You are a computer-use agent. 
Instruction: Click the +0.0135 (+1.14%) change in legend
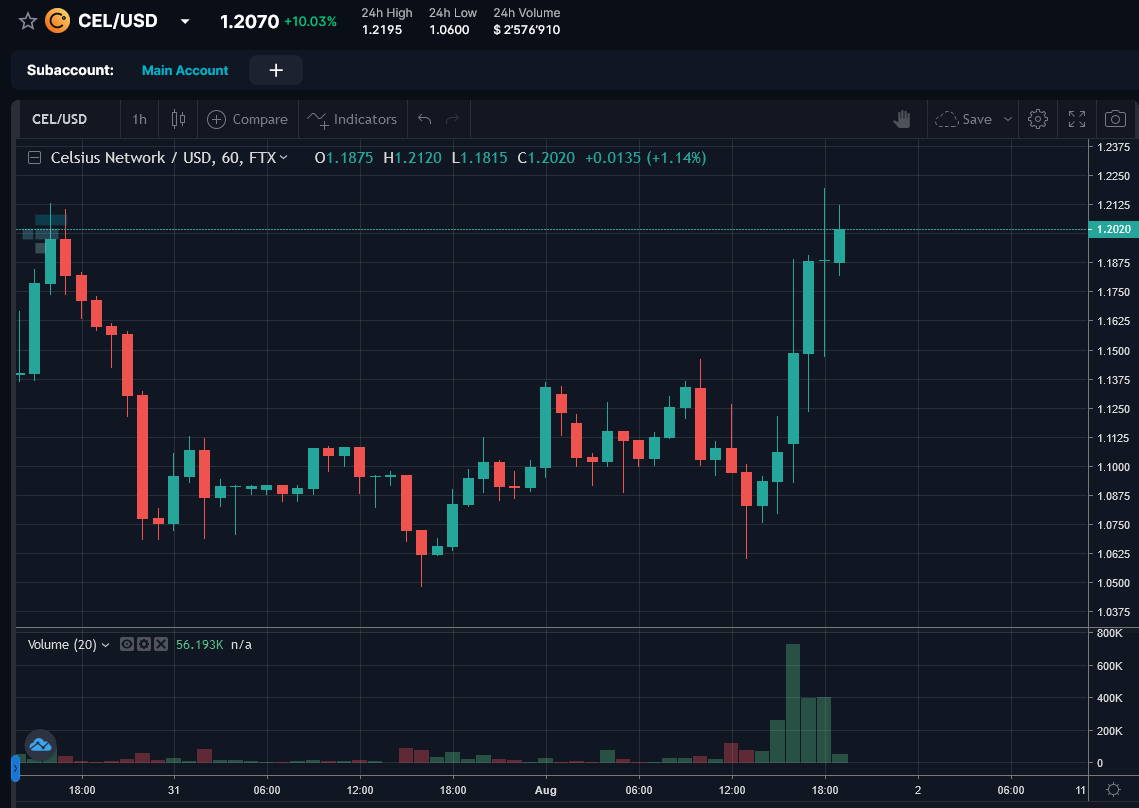coord(646,158)
